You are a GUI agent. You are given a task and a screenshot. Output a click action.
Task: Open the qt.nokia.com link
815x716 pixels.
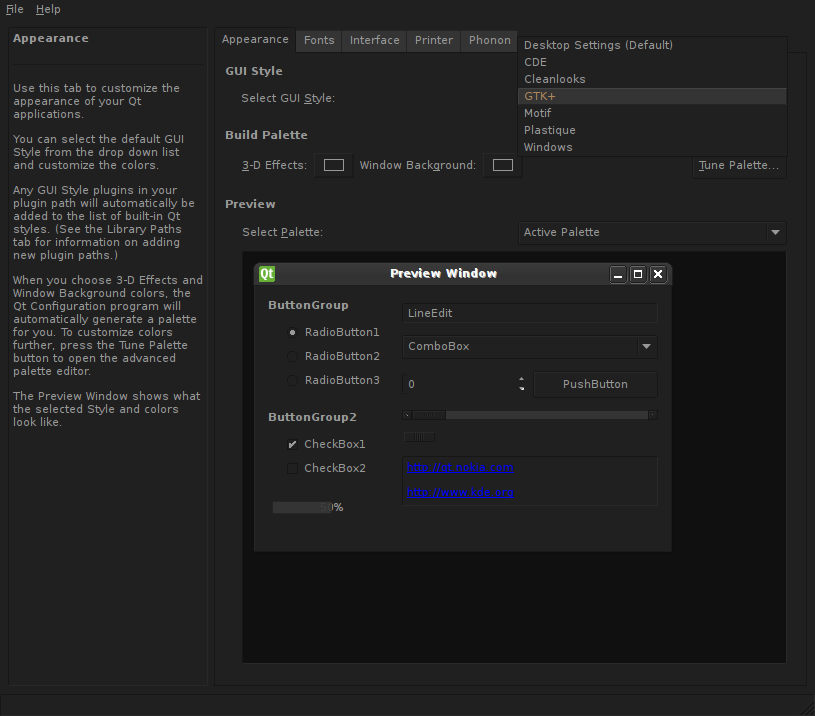click(x=460, y=468)
